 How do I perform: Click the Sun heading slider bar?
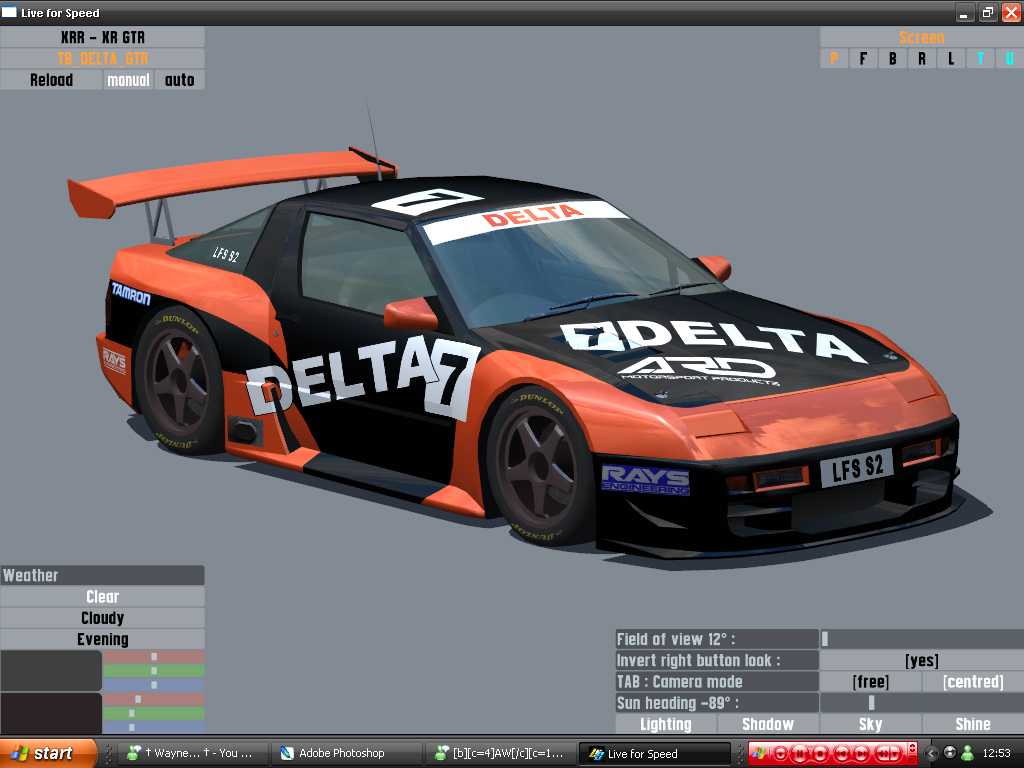click(x=921, y=703)
